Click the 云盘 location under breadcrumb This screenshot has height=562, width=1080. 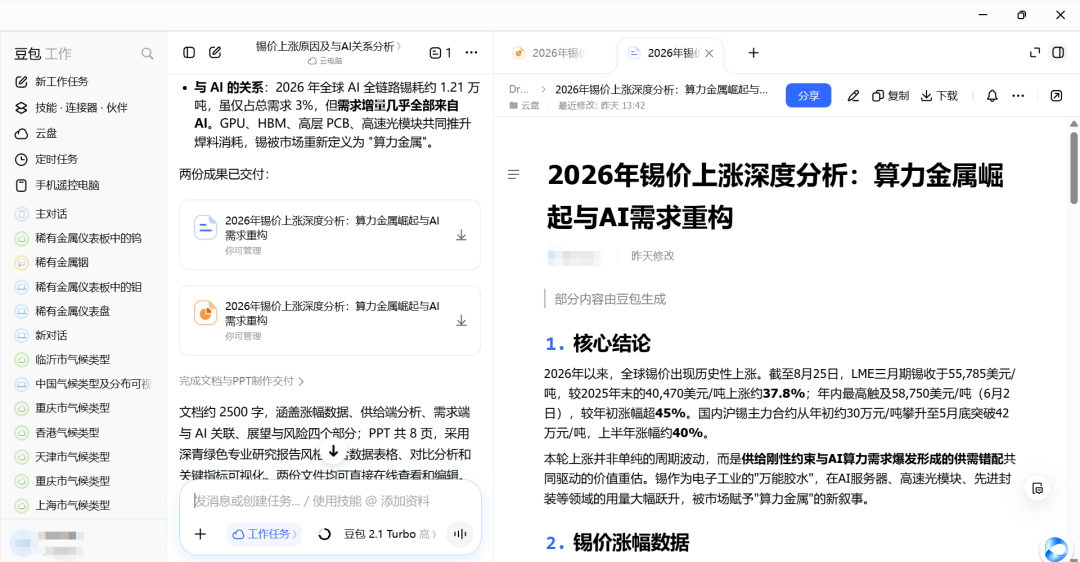coord(524,105)
